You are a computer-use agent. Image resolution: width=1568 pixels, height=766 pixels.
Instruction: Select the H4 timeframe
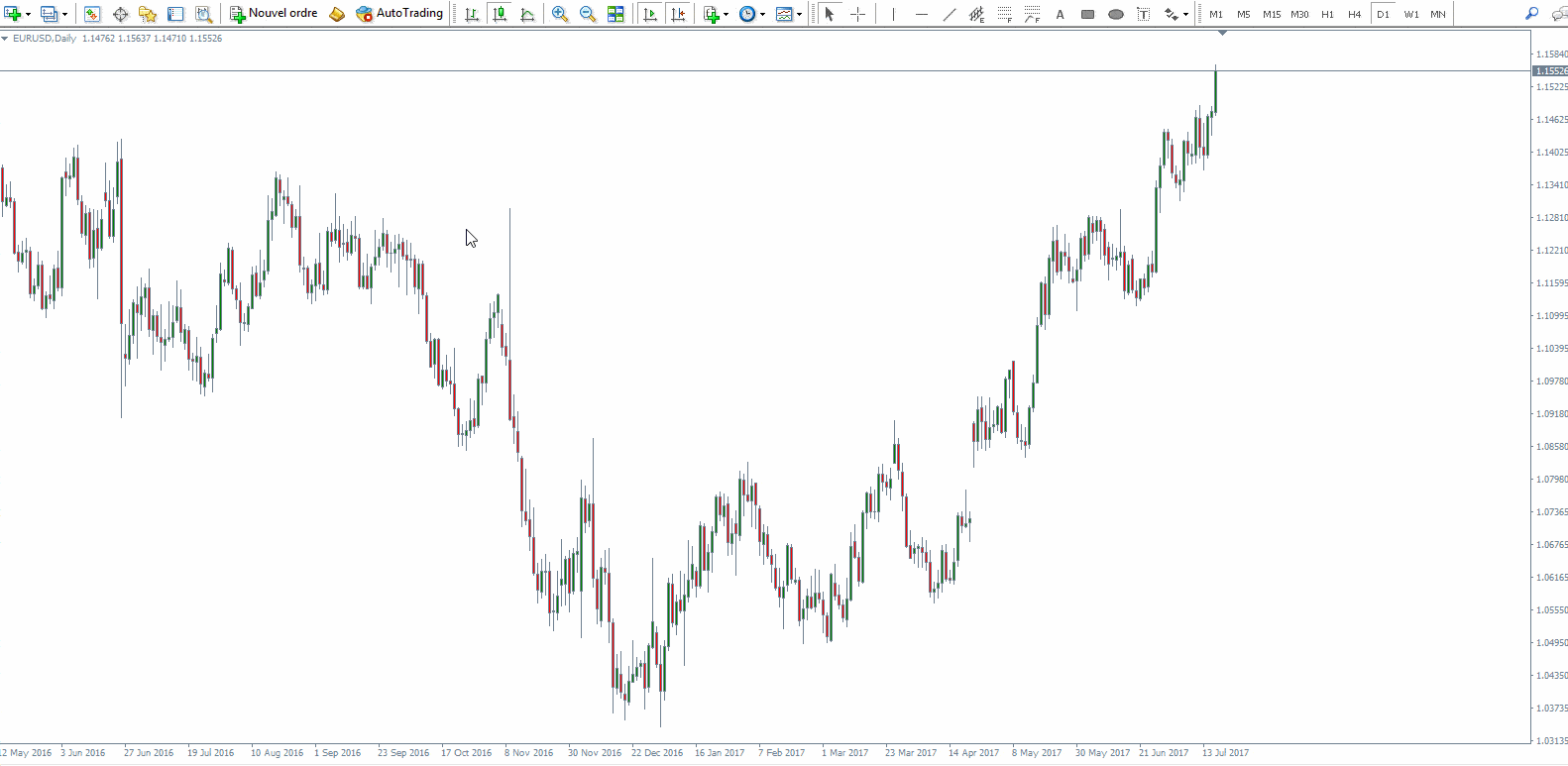pos(1355,14)
